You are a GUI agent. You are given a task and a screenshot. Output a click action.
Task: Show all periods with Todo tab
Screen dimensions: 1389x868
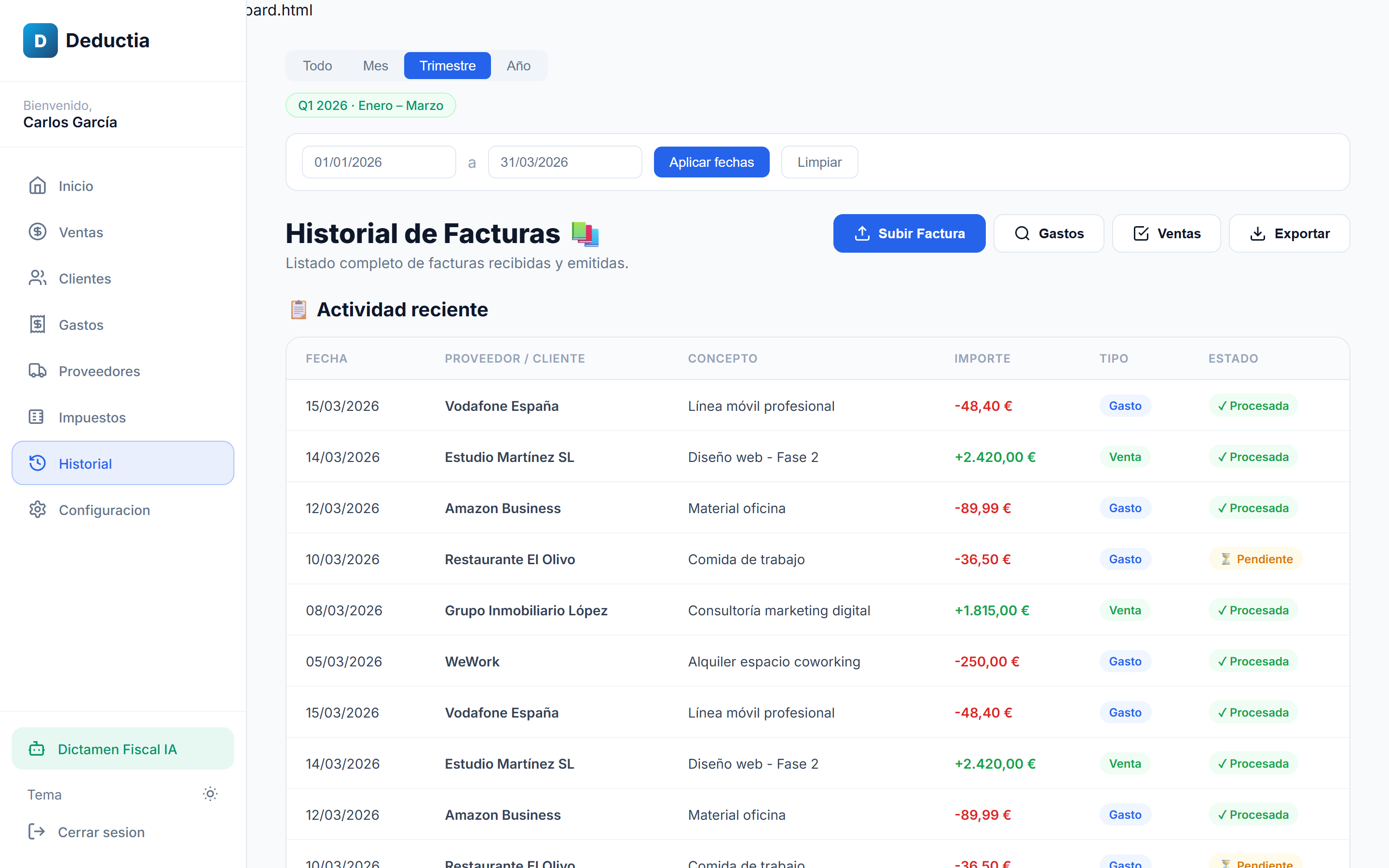tap(317, 66)
